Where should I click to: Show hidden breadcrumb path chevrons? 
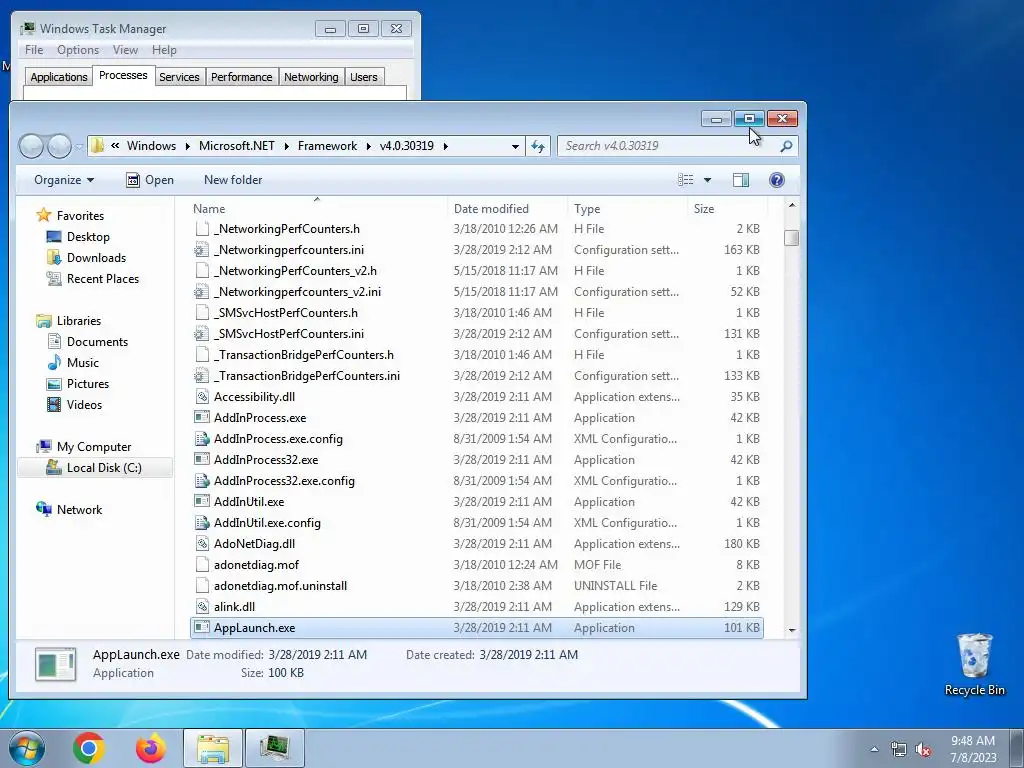click(115, 146)
